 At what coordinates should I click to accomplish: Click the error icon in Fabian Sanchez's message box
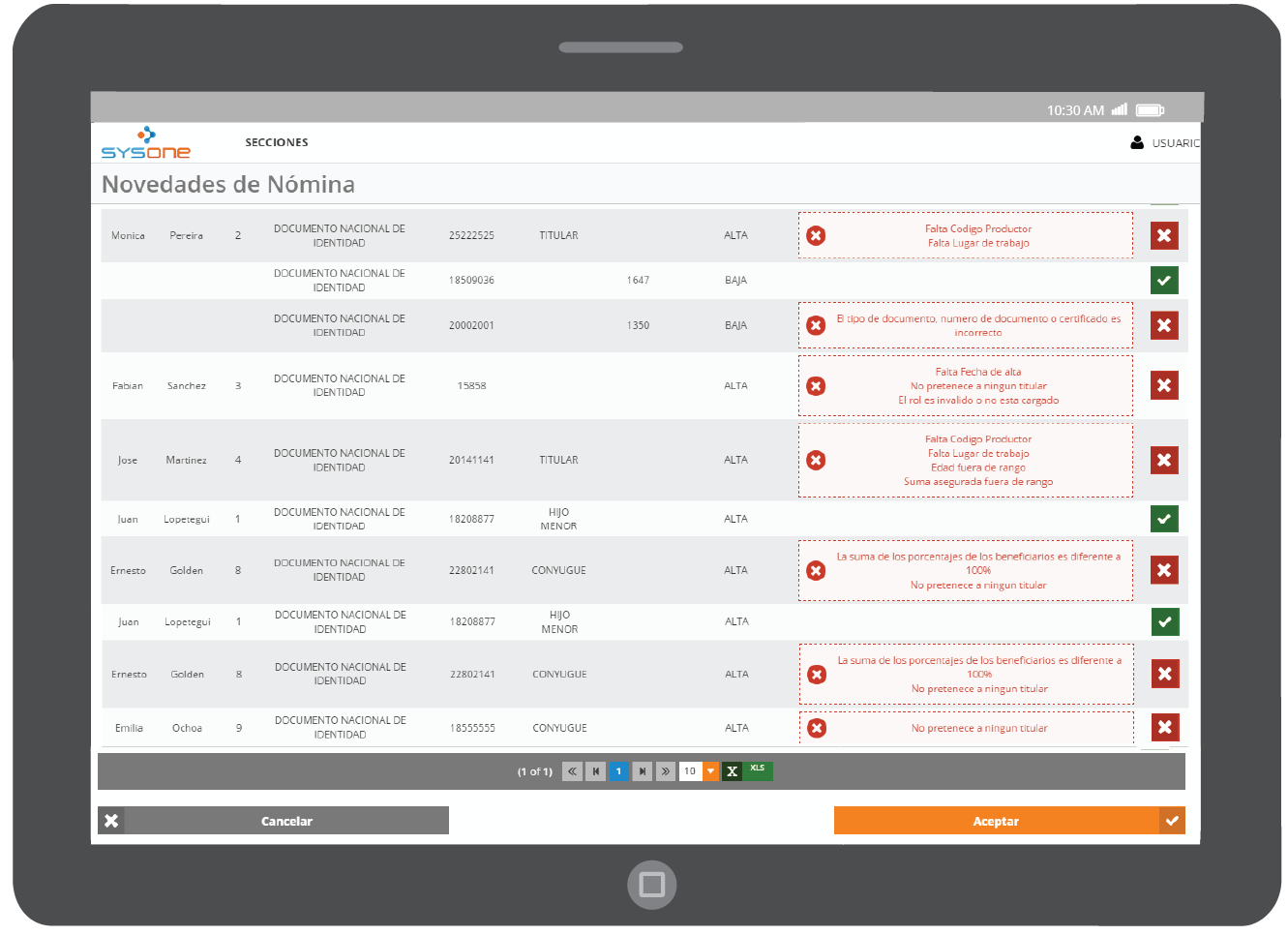pyautogui.click(x=816, y=386)
